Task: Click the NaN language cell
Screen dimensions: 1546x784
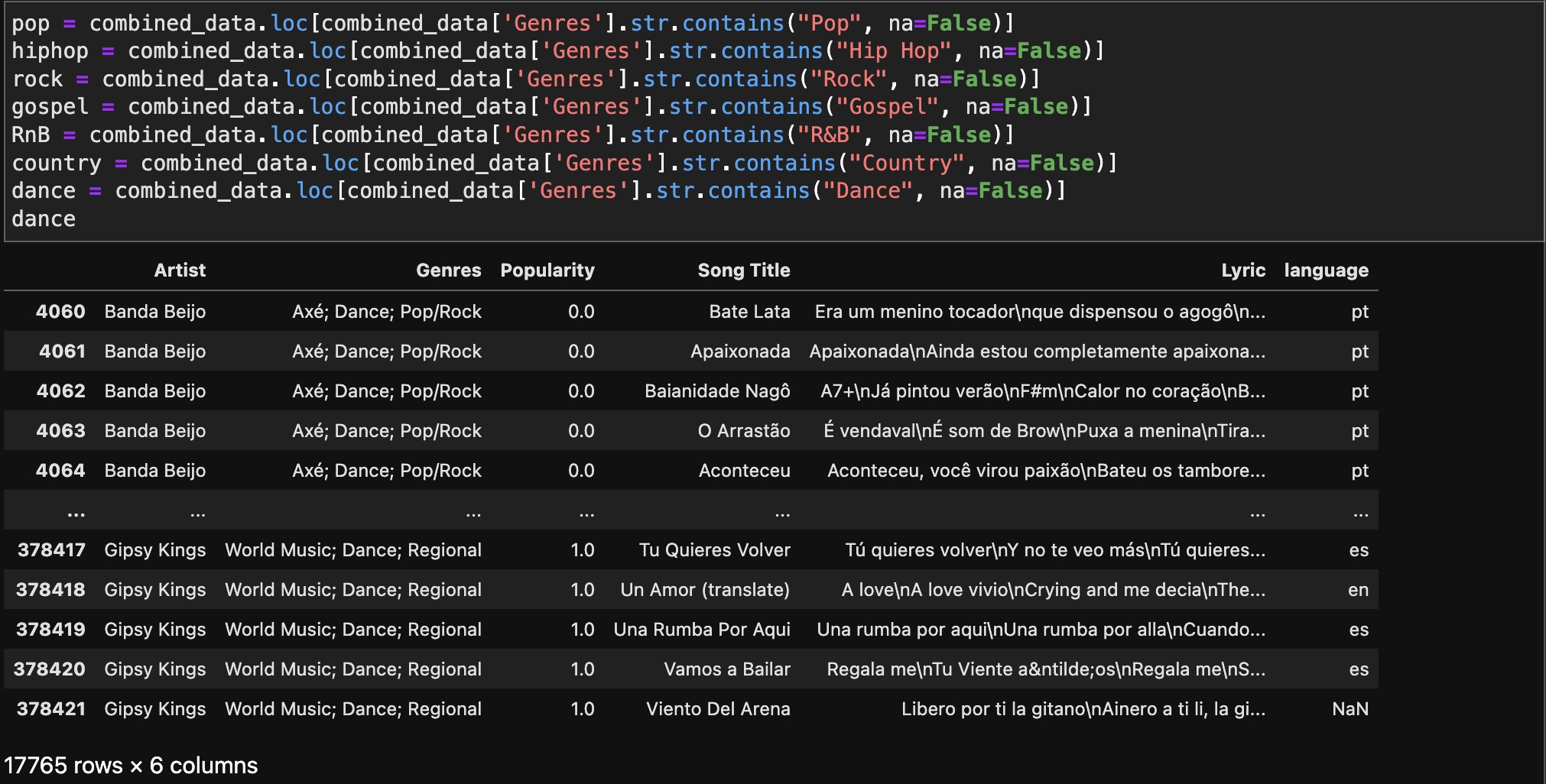Action: 1350,709
